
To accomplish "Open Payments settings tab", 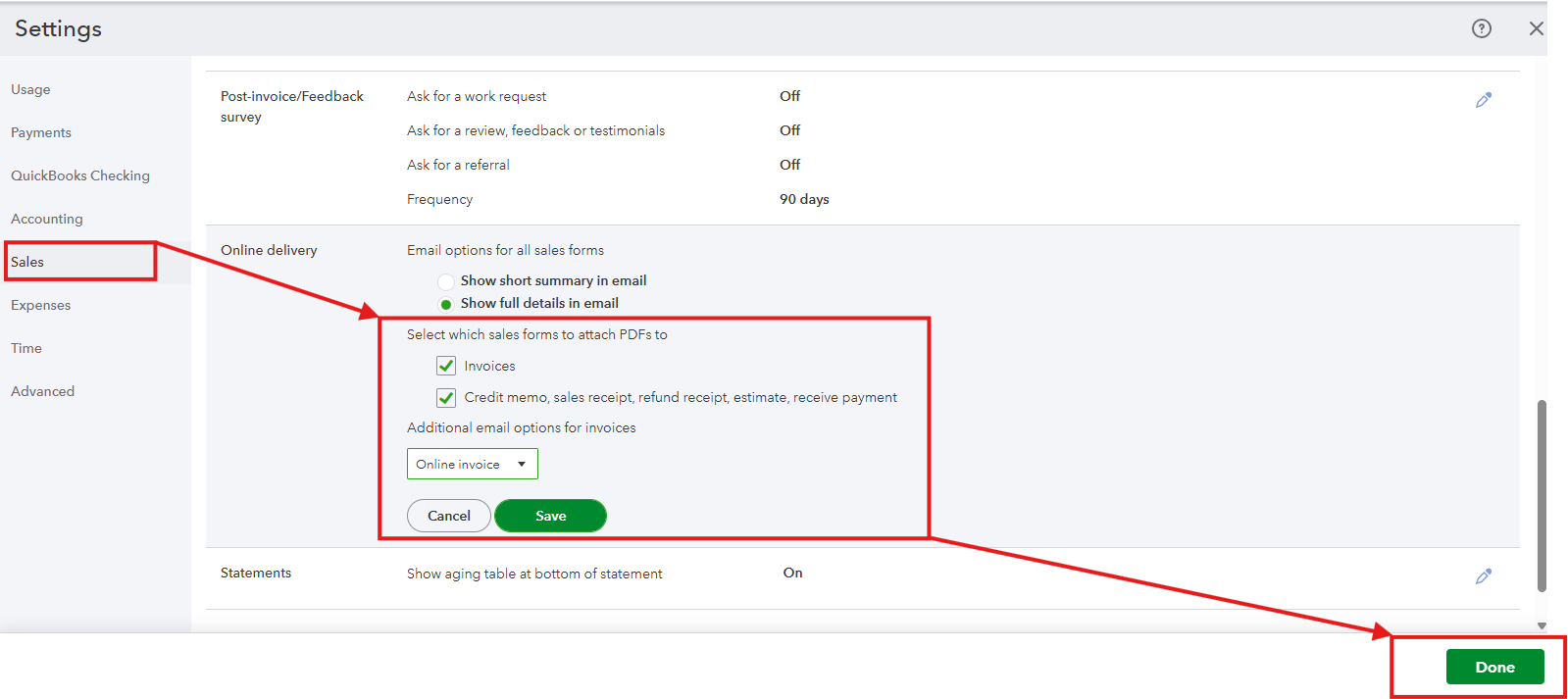I will click(x=41, y=132).
